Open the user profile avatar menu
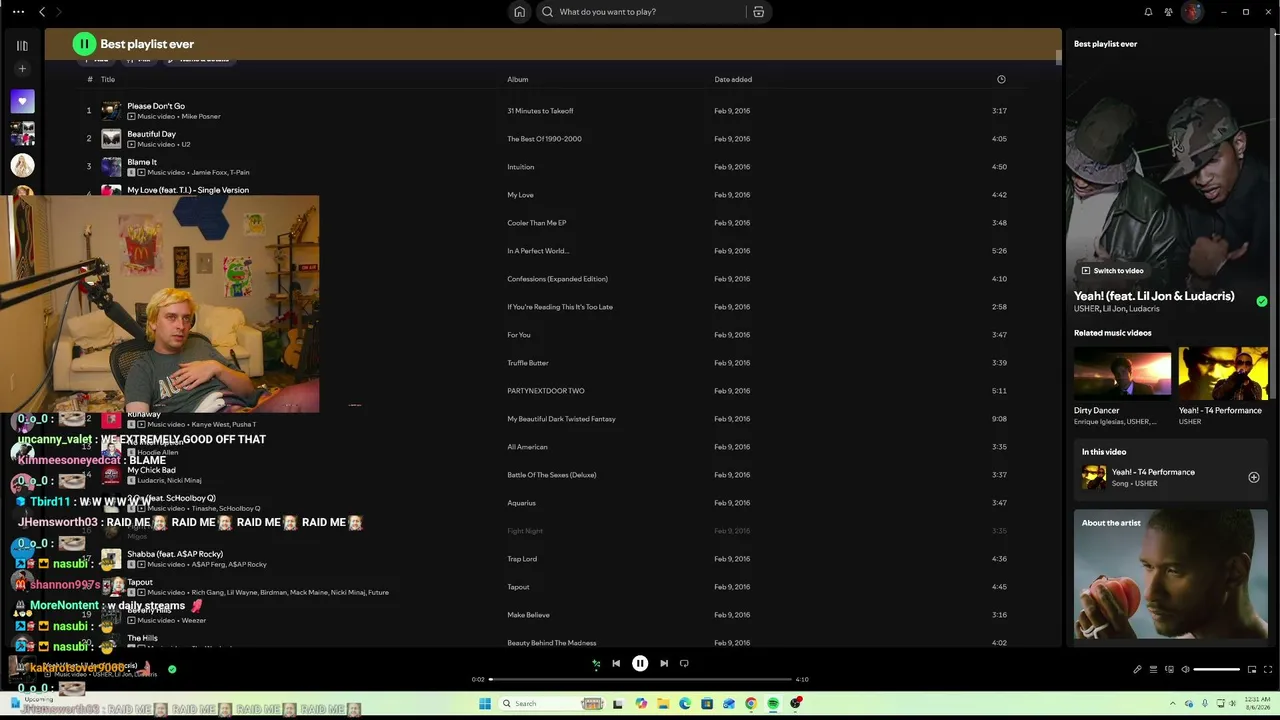 [x=1192, y=12]
